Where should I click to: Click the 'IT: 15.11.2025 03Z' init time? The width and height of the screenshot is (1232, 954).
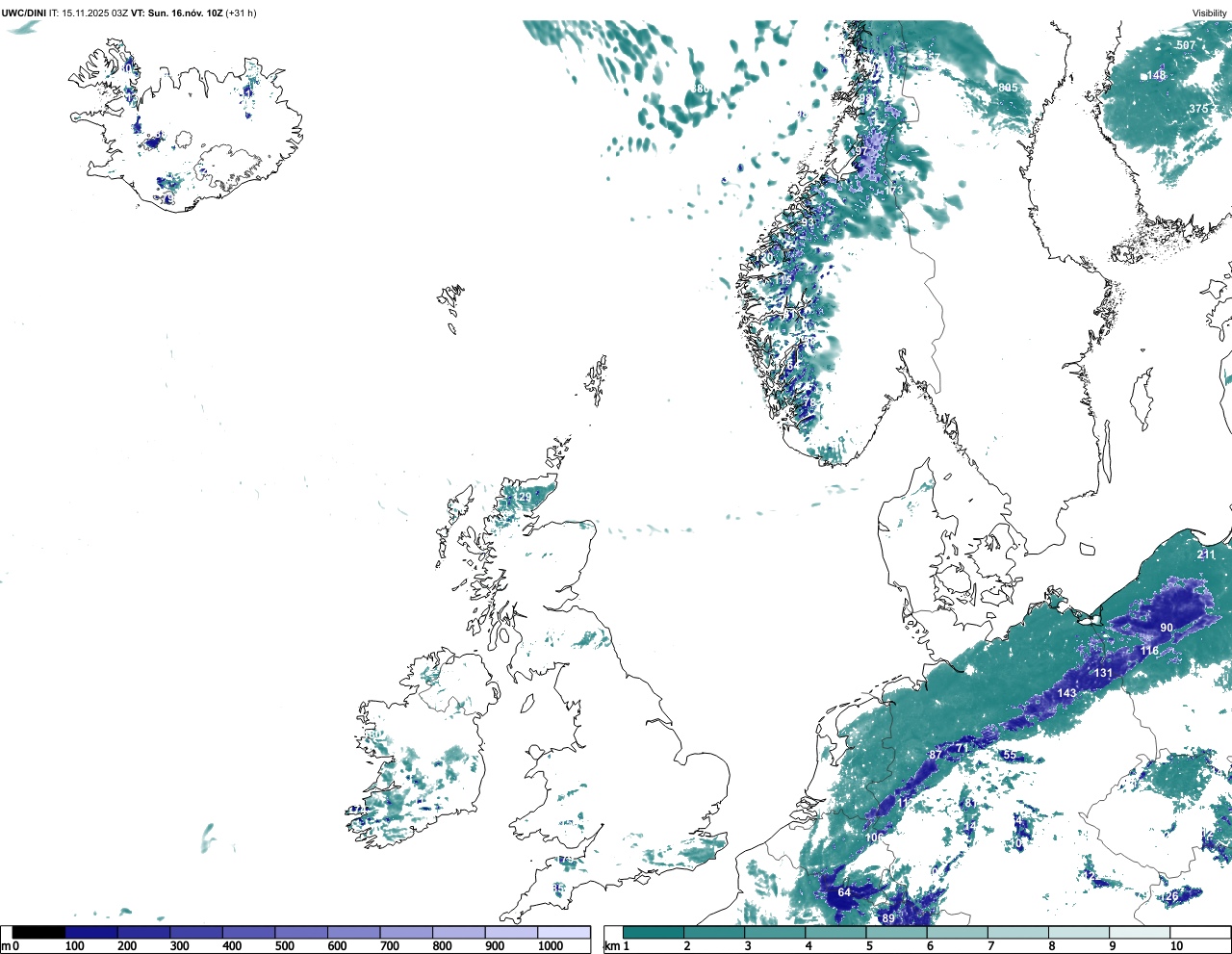tap(89, 13)
